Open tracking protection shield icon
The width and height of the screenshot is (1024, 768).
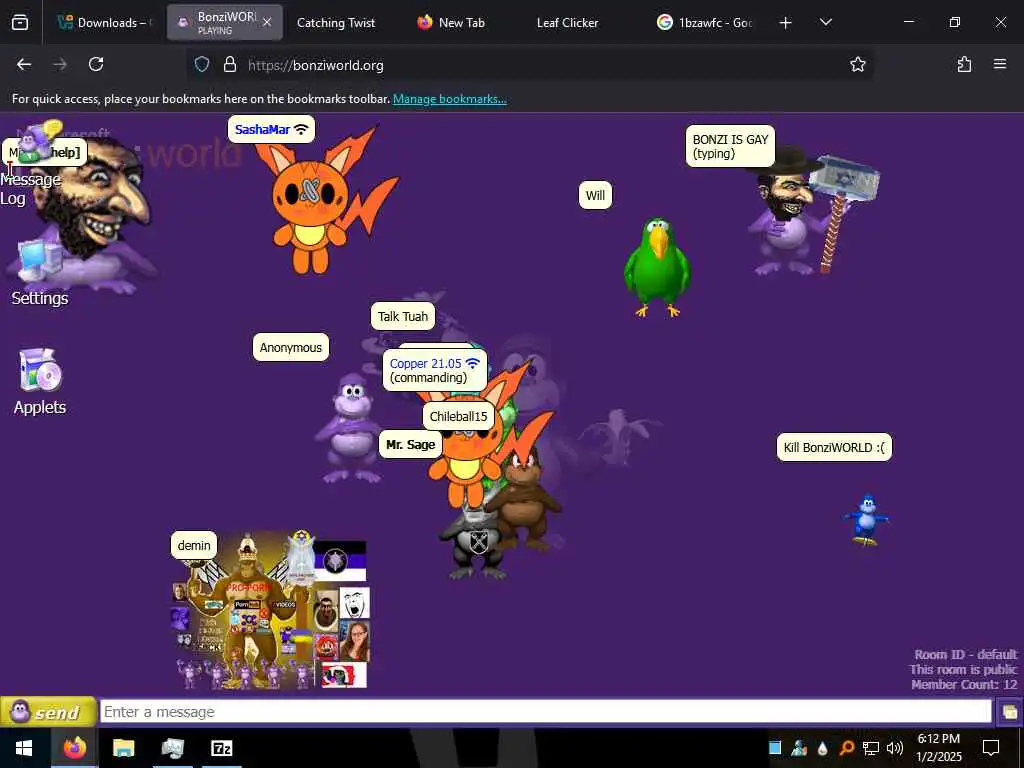pos(202,65)
